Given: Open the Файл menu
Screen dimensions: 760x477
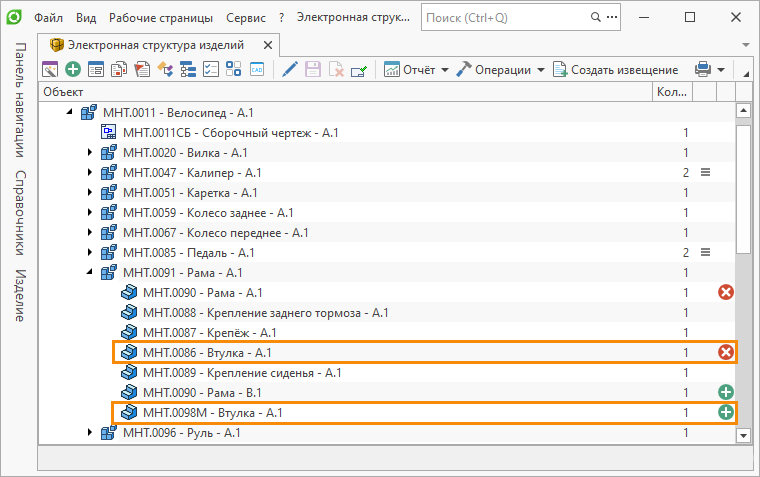Looking at the screenshot, I should 48,18.
